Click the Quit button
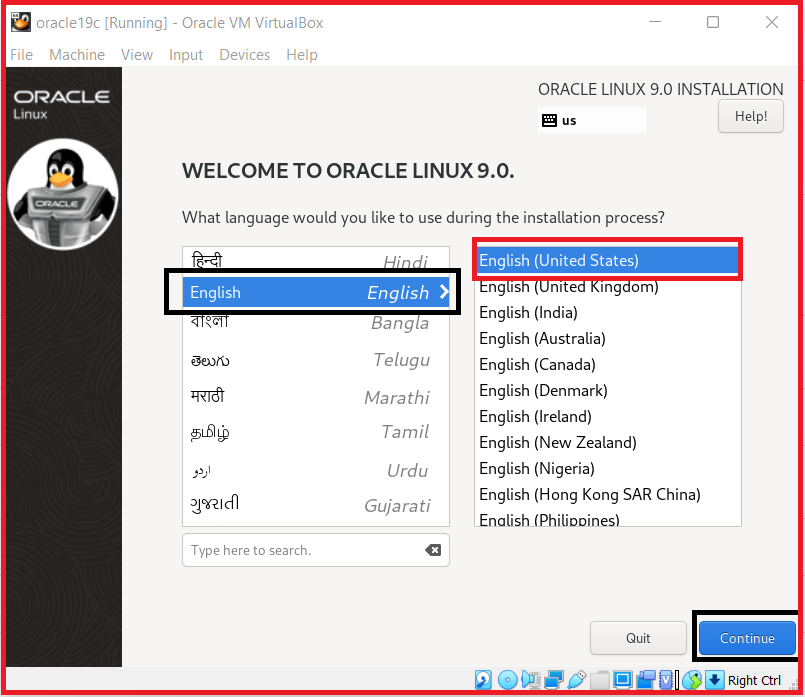 click(638, 638)
